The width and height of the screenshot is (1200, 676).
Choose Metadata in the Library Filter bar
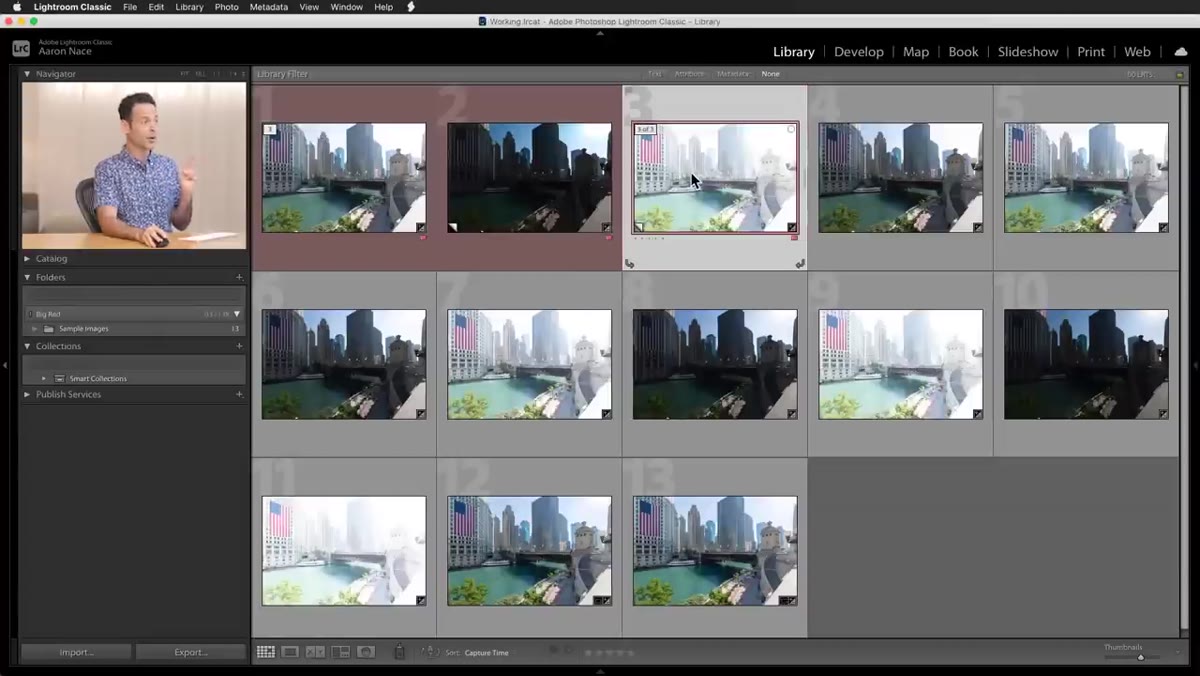pyautogui.click(x=733, y=74)
